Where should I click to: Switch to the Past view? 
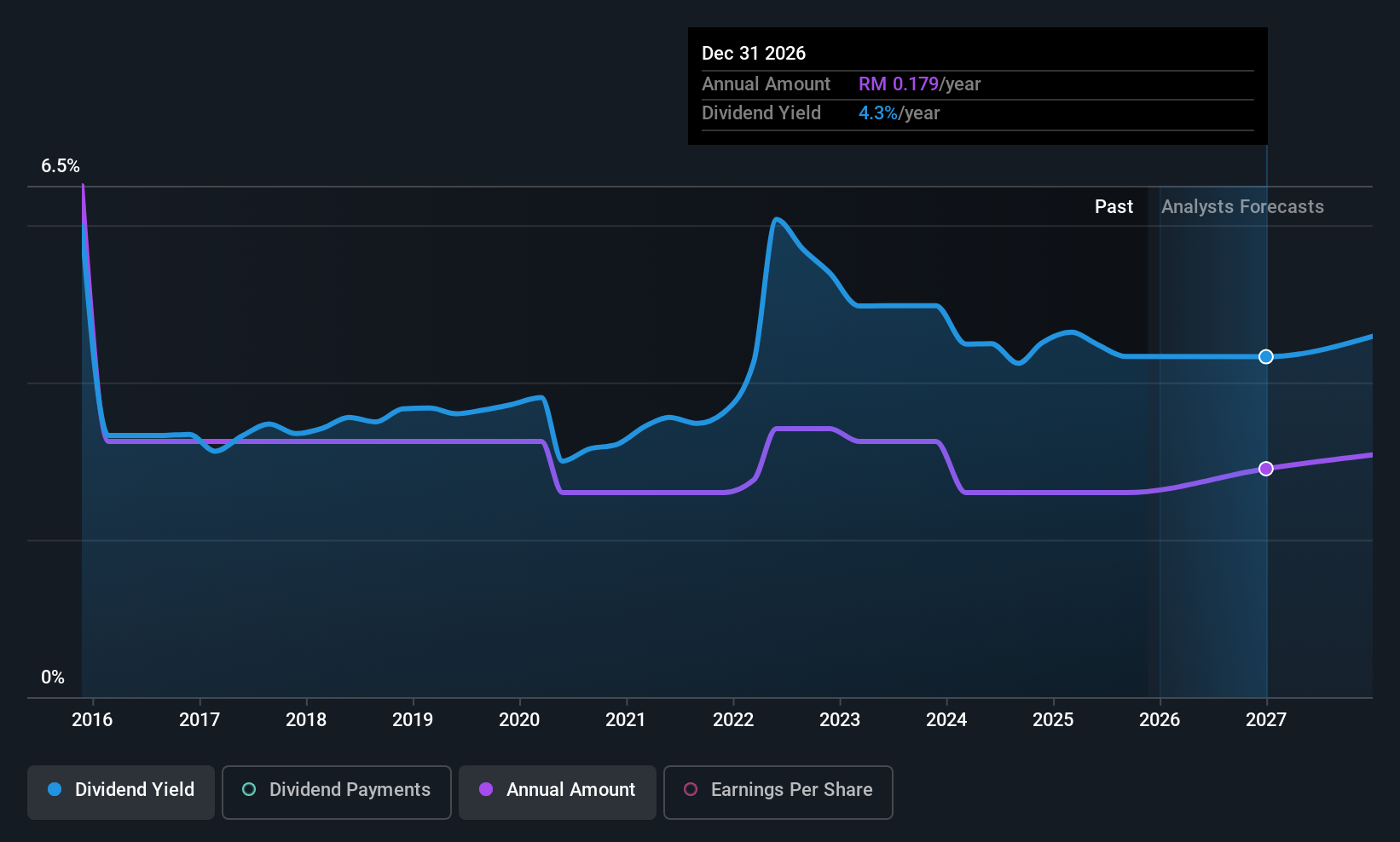click(x=1114, y=206)
